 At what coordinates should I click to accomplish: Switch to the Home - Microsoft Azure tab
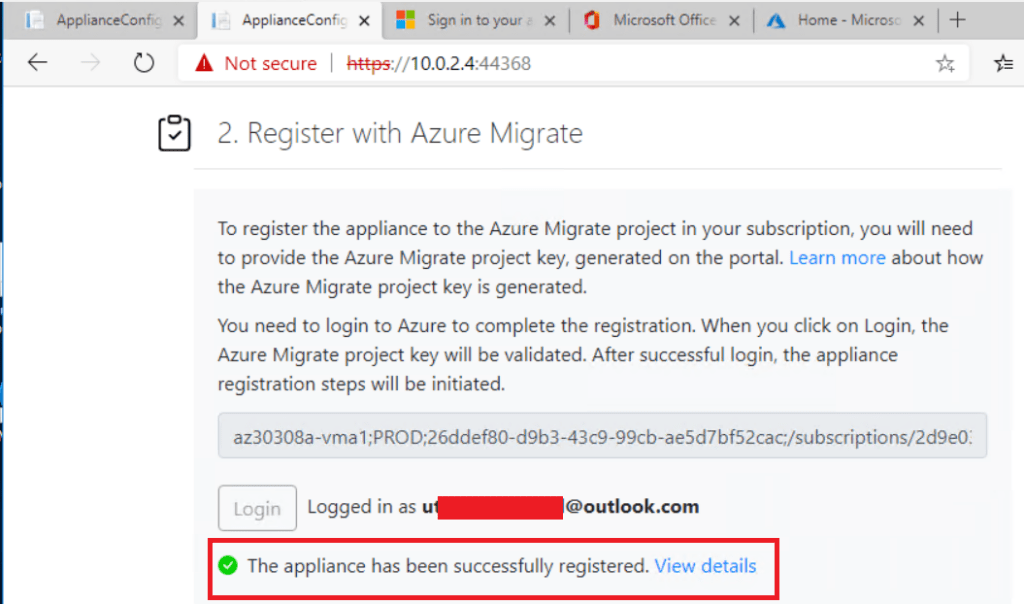point(850,18)
